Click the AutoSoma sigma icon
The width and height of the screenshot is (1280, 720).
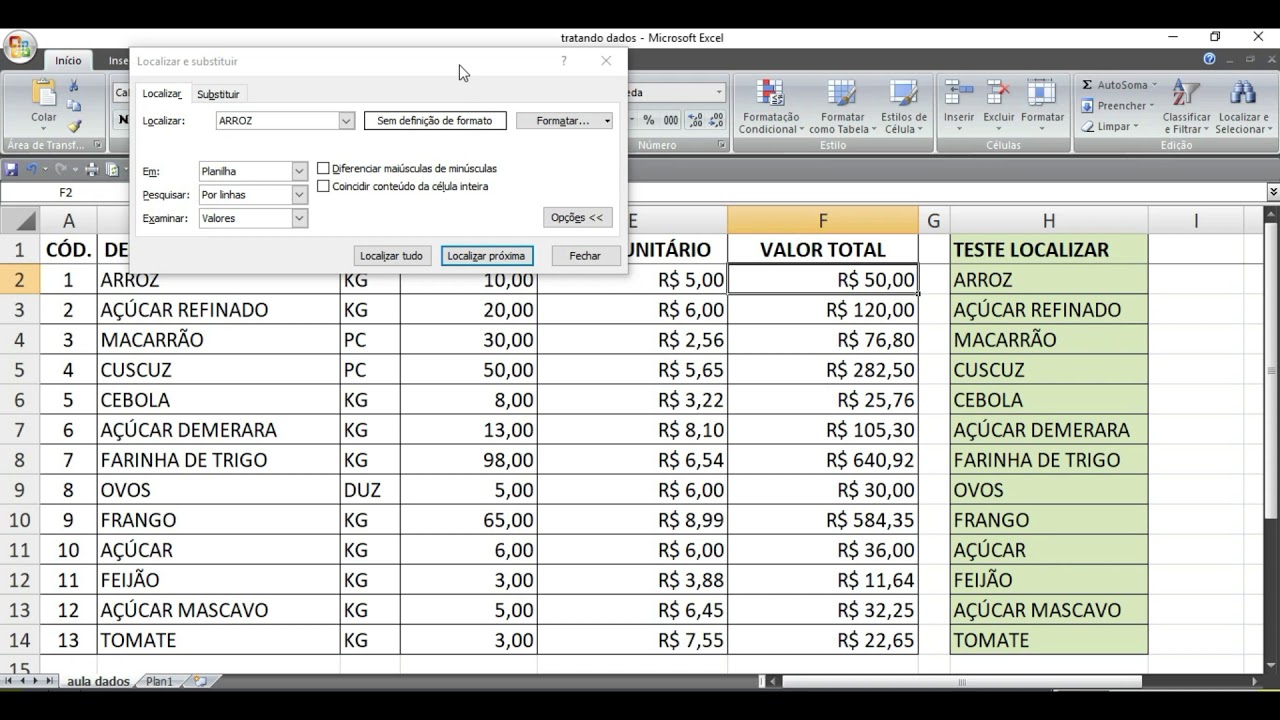click(x=1088, y=86)
